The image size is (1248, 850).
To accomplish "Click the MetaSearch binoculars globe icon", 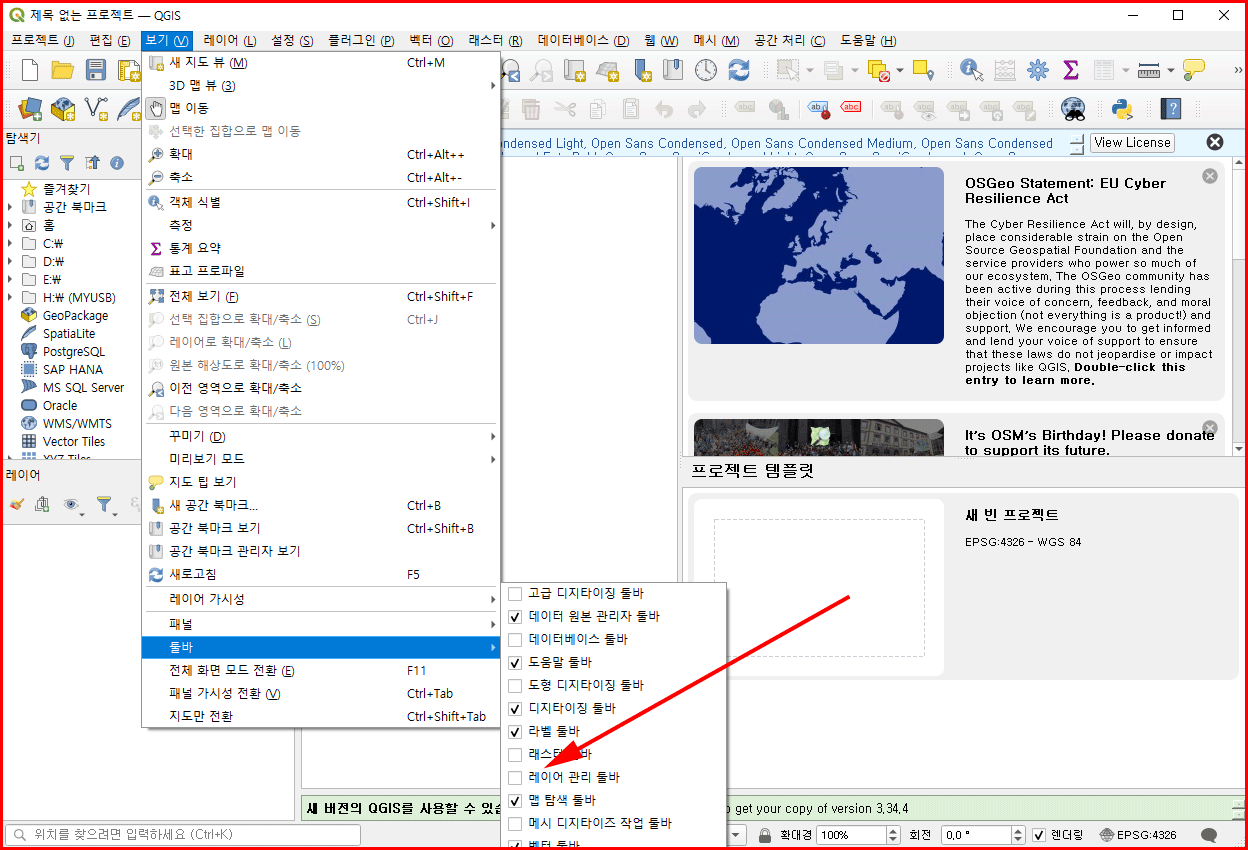I will (x=1074, y=108).
